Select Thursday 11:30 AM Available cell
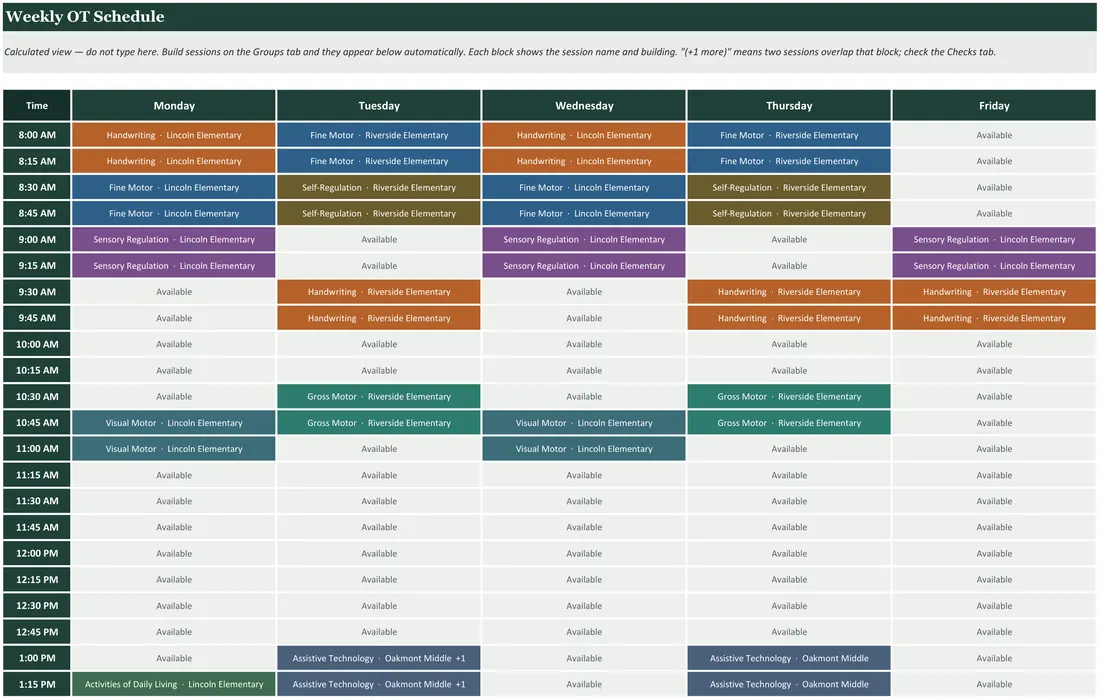Image resolution: width=1100 pixels, height=700 pixels. click(789, 501)
